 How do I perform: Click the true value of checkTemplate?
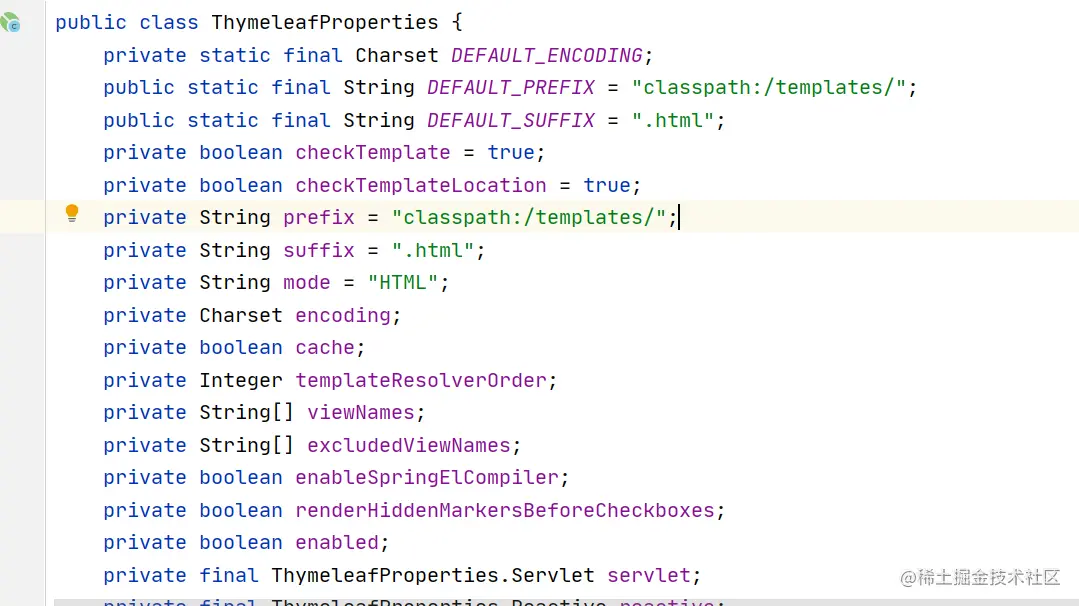pyautogui.click(x=511, y=153)
